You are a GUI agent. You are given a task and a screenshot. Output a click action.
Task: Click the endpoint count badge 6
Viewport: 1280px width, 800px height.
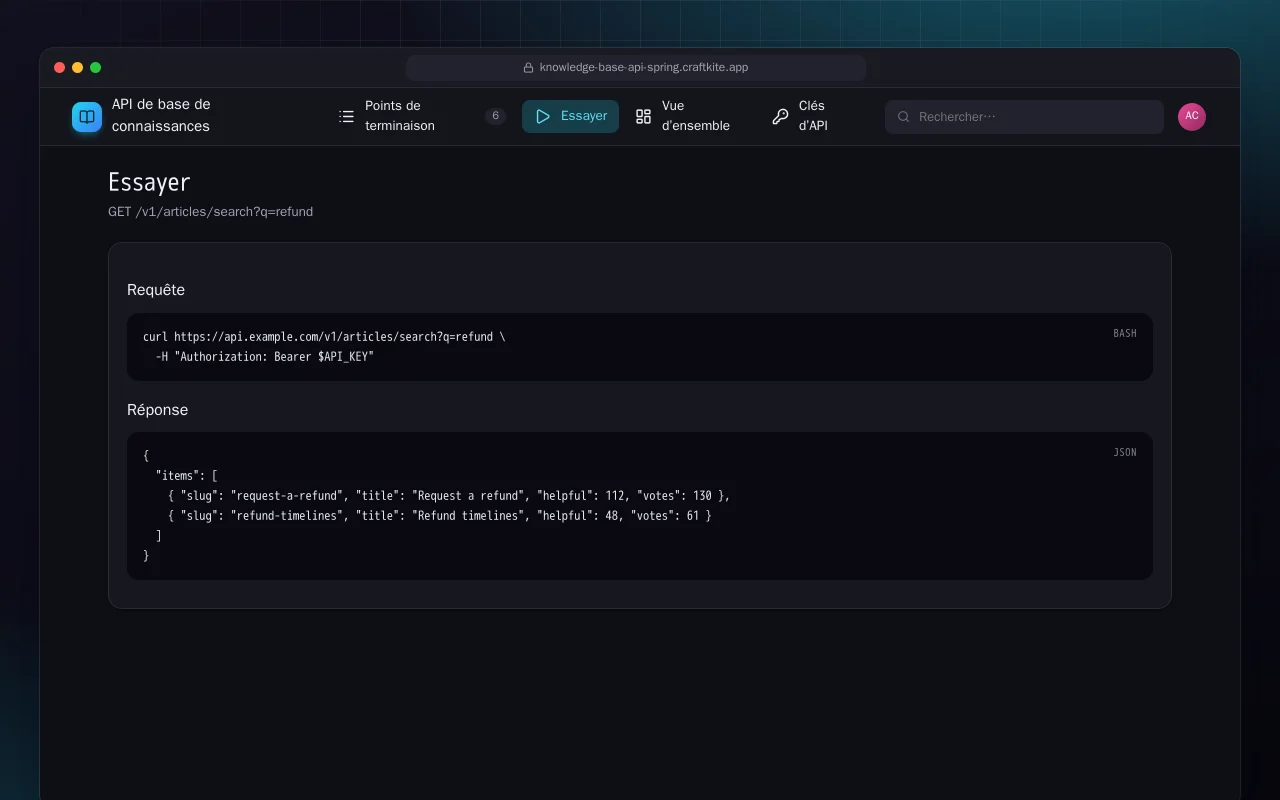tap(495, 116)
